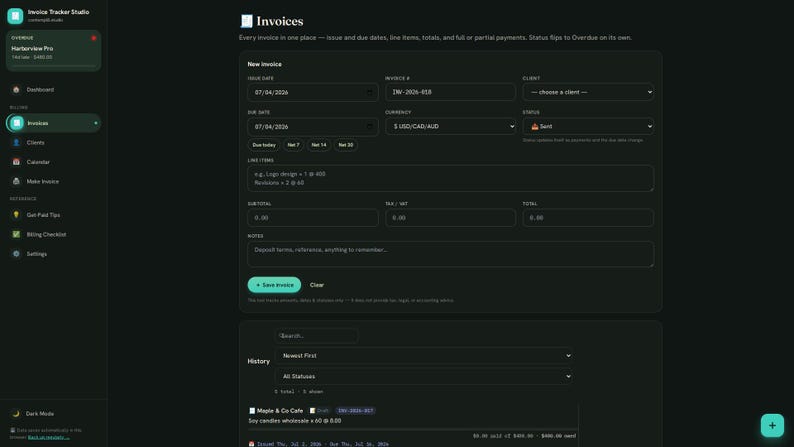Viewport: 794px width, 447px height.
Task: Click the Maple & Co Cafe client name
Action: pyautogui.click(x=280, y=411)
